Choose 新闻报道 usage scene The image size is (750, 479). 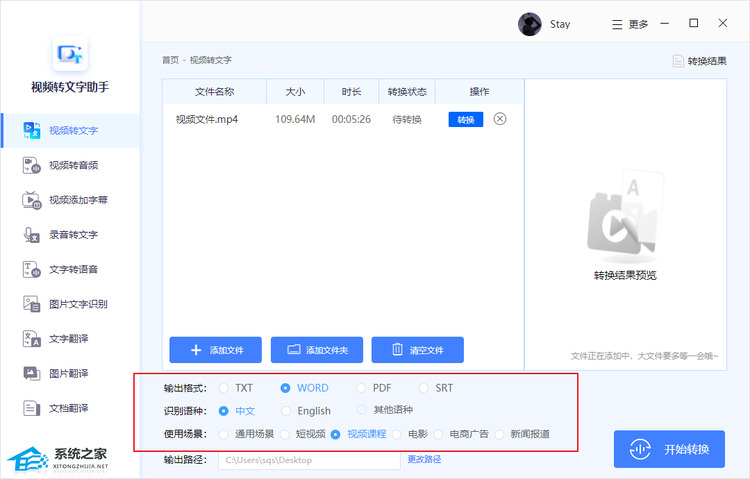pos(499,434)
